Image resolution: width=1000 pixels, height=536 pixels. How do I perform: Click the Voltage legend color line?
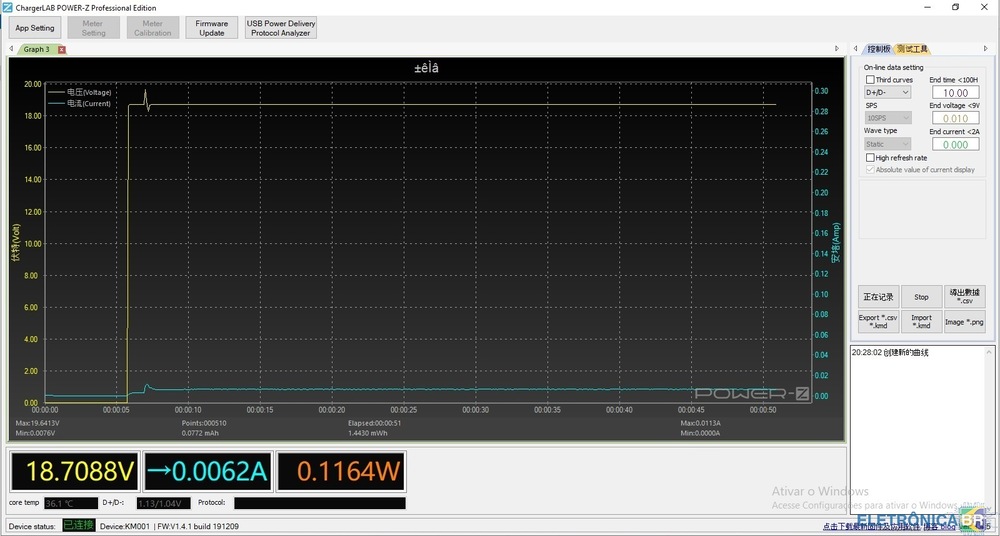[x=56, y=92]
